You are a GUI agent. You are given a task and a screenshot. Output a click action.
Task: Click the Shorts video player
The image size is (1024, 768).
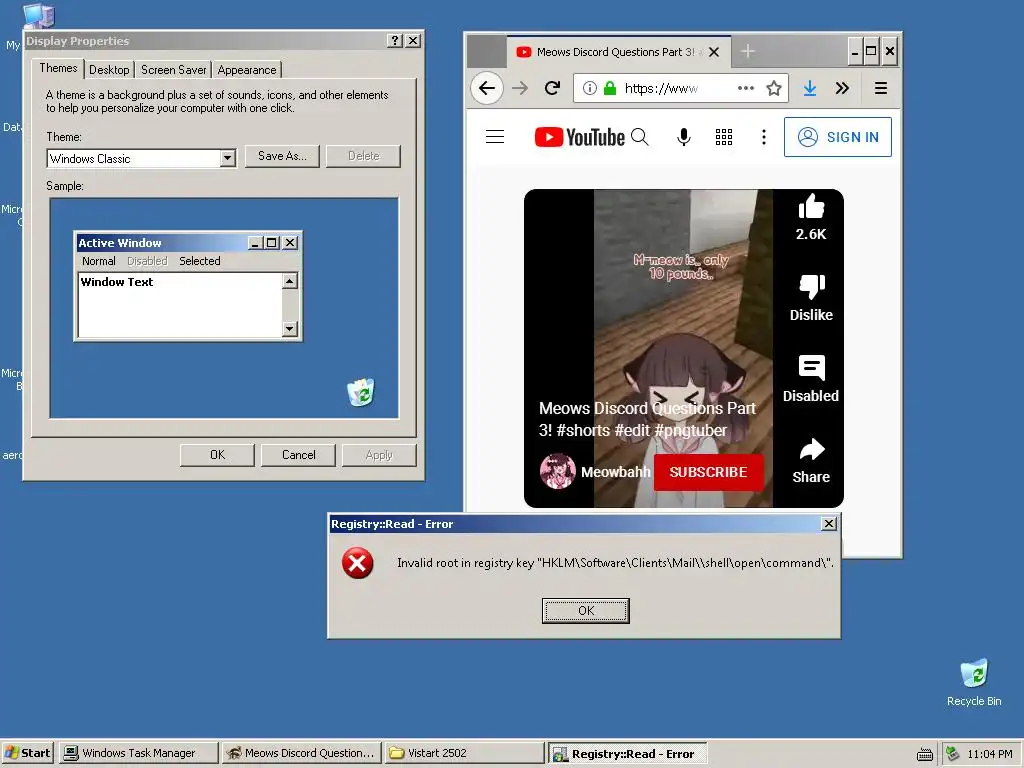click(683, 348)
